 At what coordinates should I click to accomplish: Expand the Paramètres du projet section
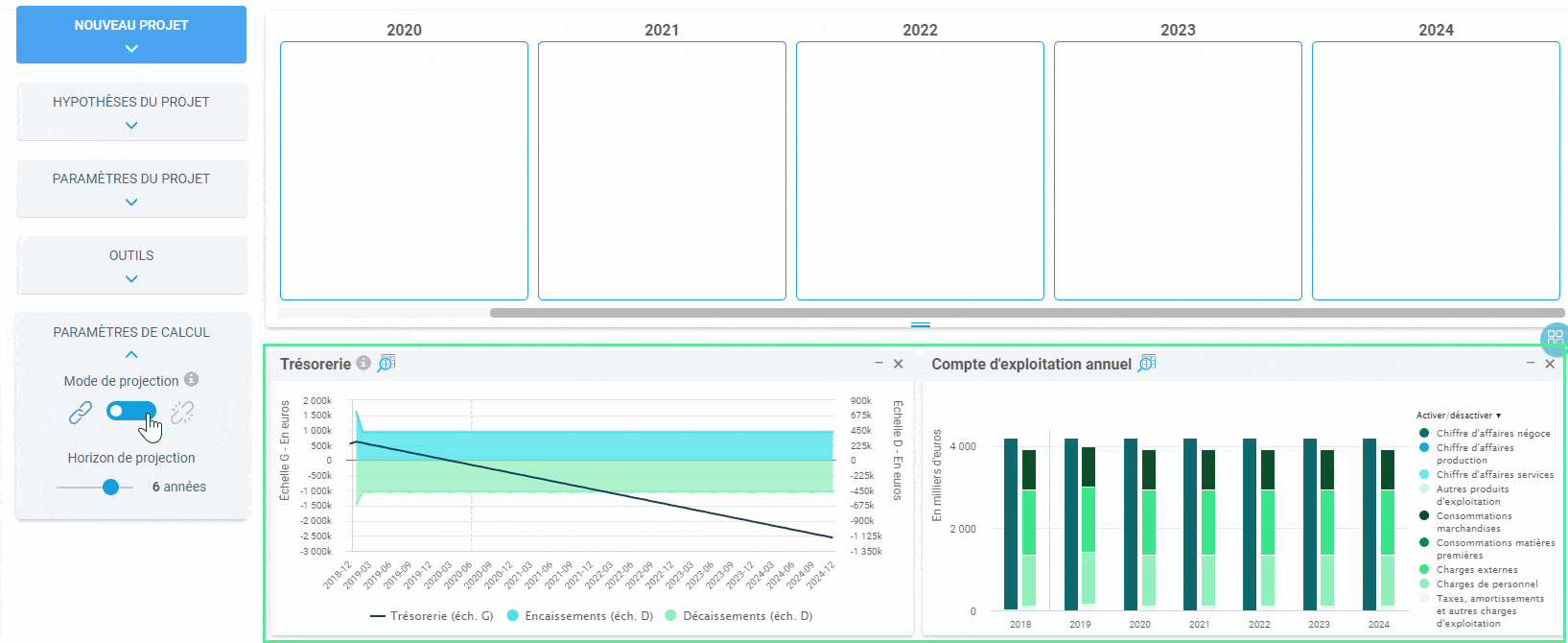coord(131,188)
